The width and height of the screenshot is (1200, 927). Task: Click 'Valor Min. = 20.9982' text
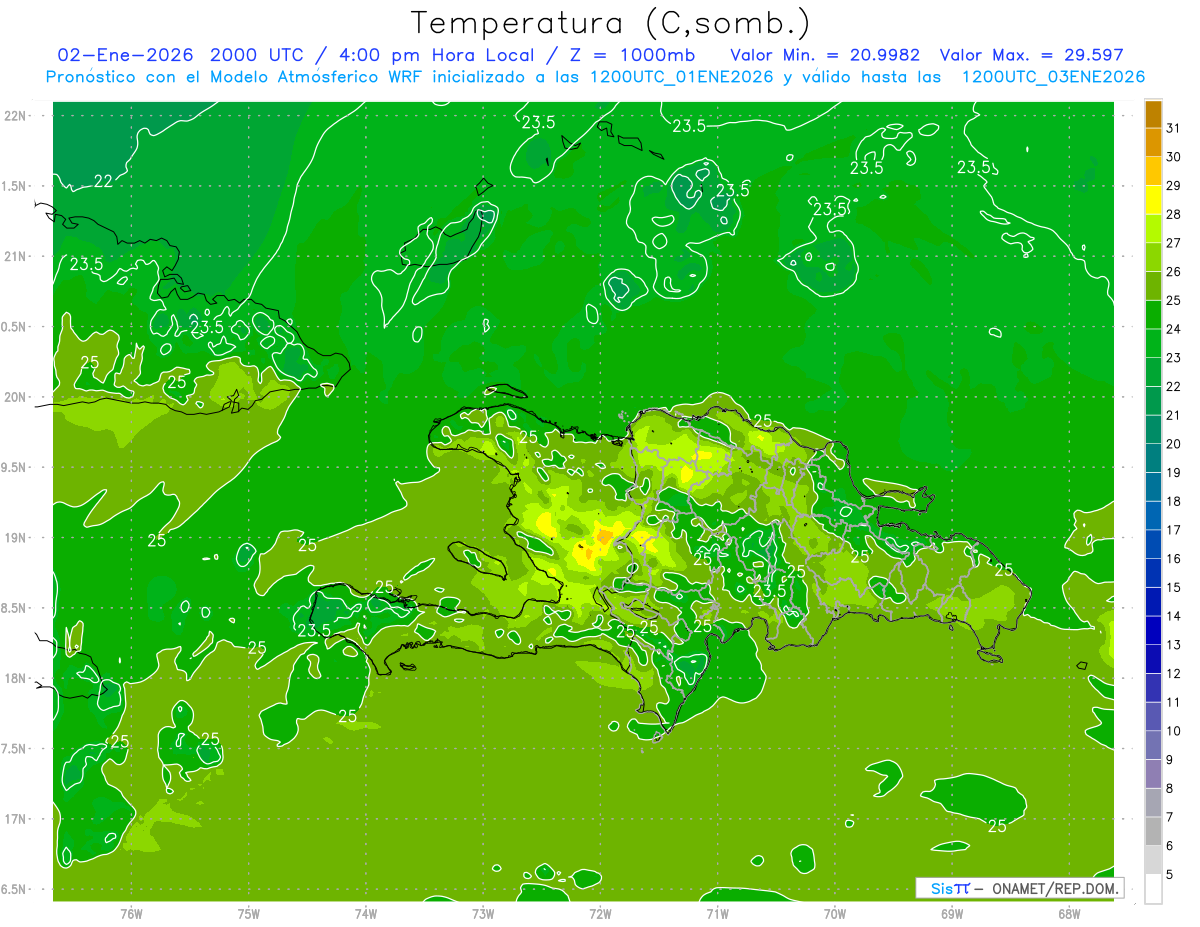[x=825, y=55]
